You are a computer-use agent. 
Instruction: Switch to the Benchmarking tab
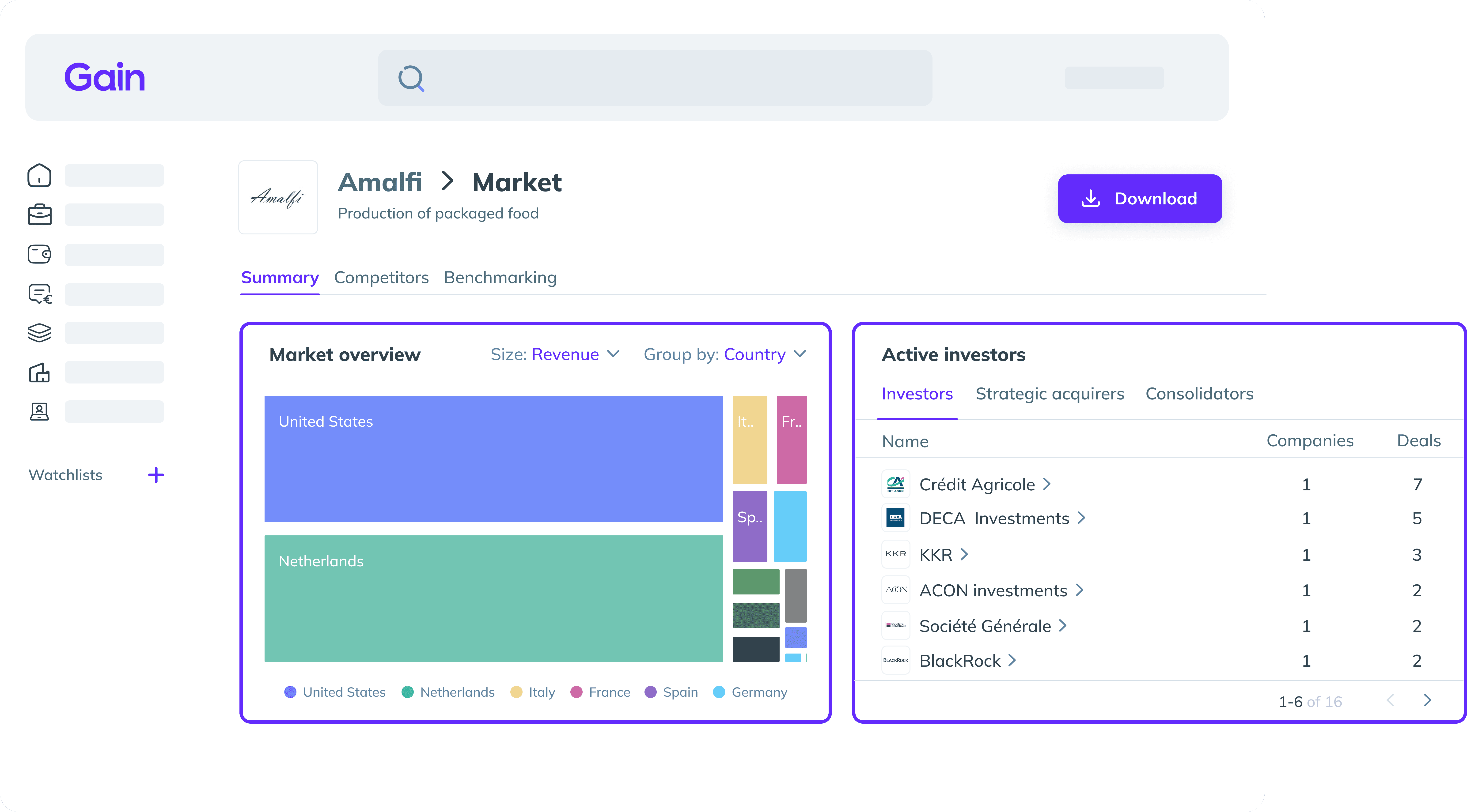500,278
